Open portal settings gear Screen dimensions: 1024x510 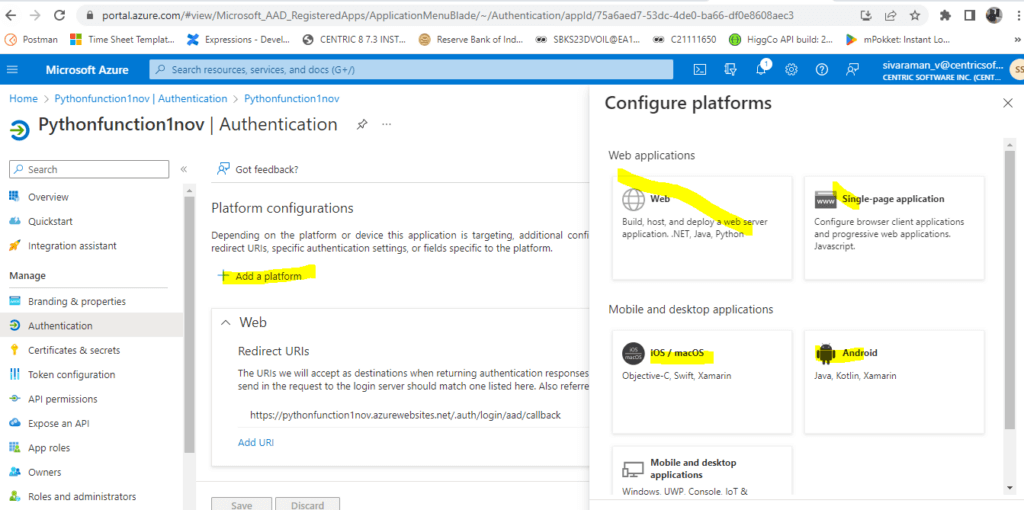click(792, 70)
